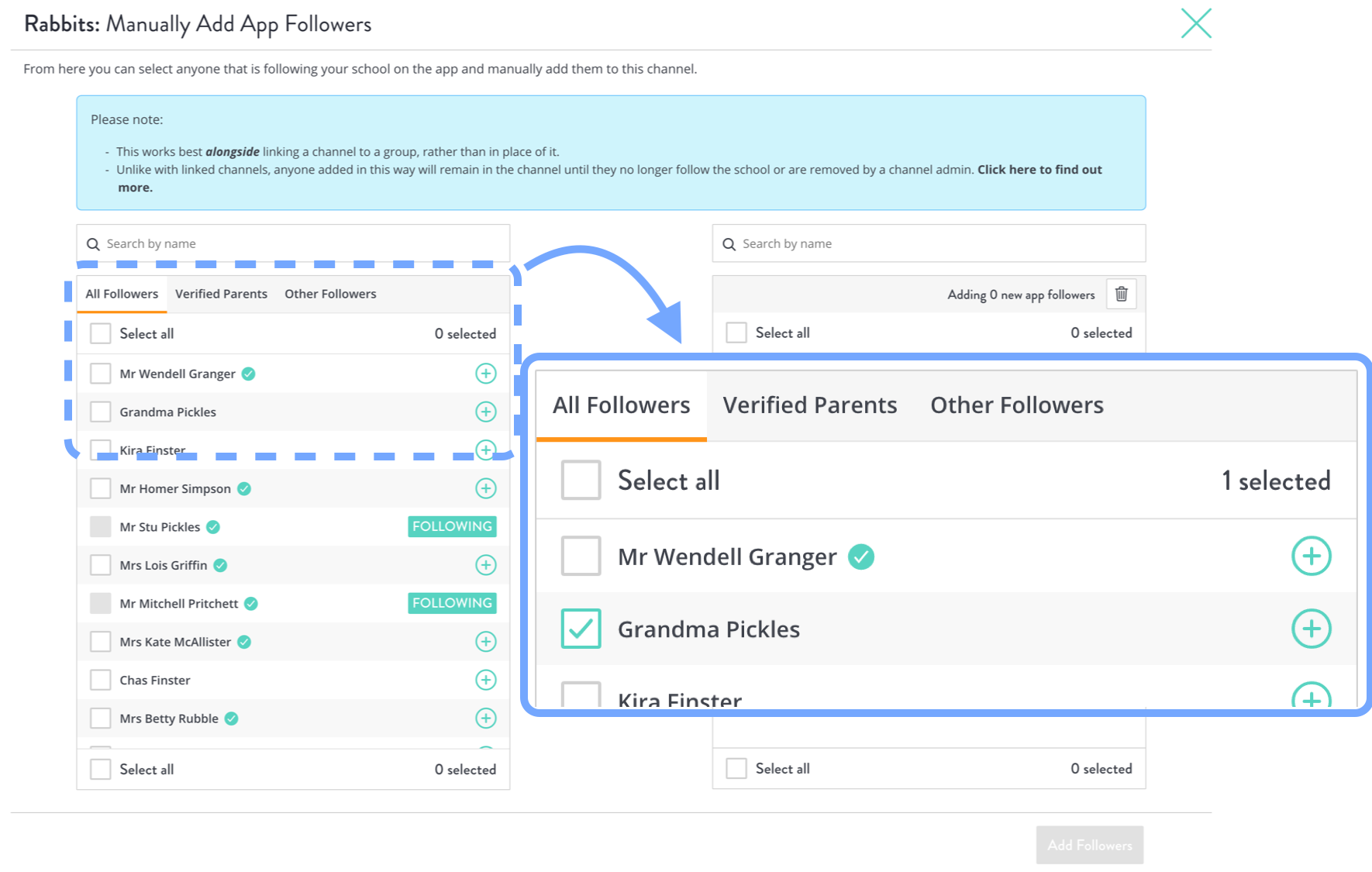The height and width of the screenshot is (872, 1372).
Task: Tick the checkbox beside Chas Finster
Action: click(x=101, y=680)
